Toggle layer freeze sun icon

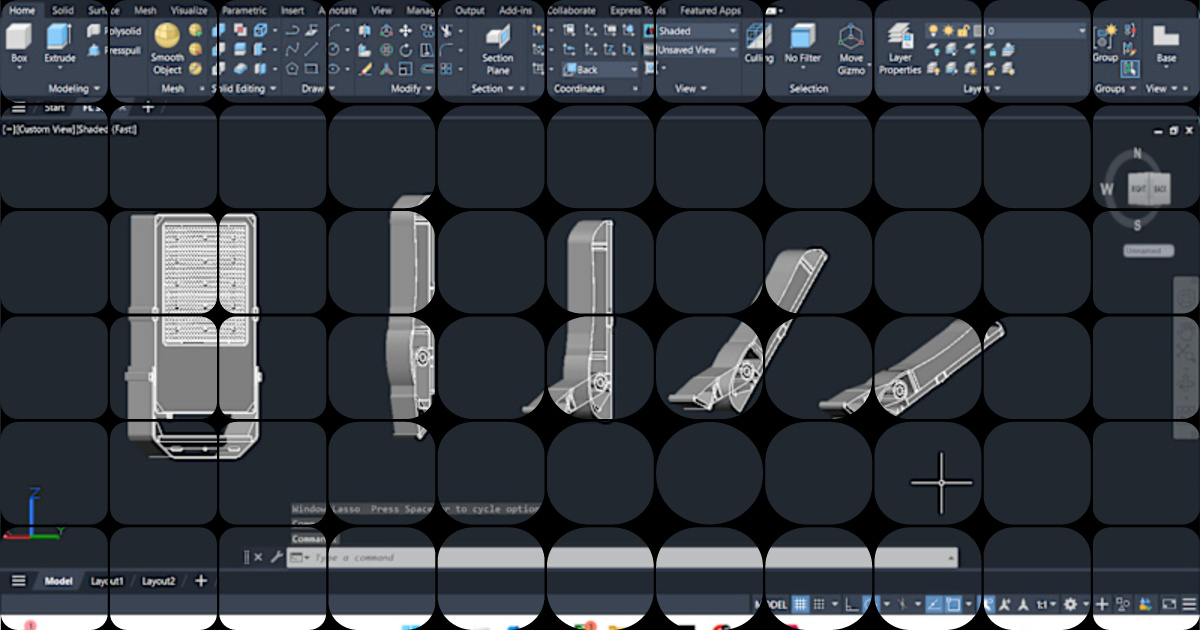point(948,31)
